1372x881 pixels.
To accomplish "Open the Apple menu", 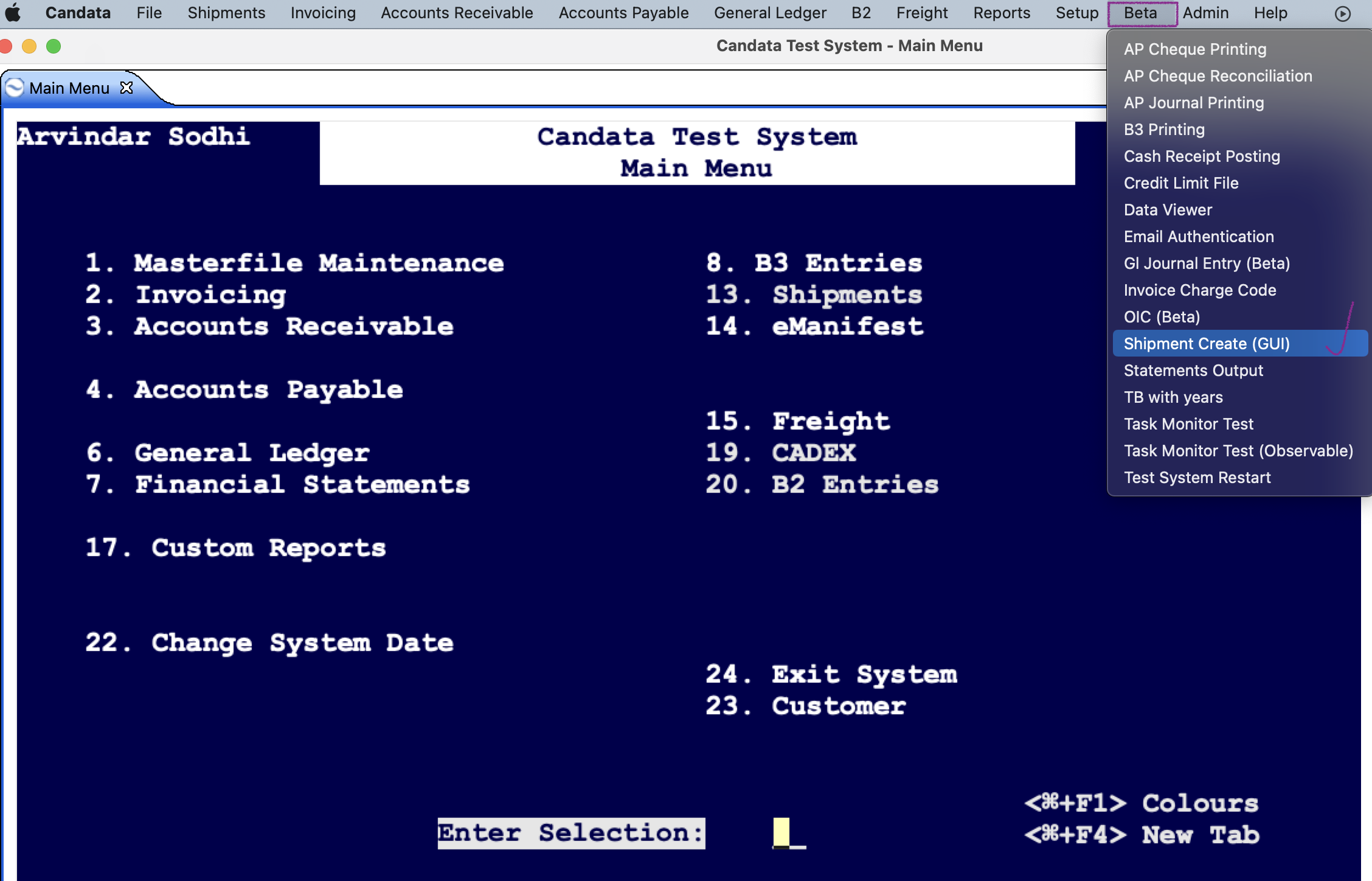I will point(13,13).
